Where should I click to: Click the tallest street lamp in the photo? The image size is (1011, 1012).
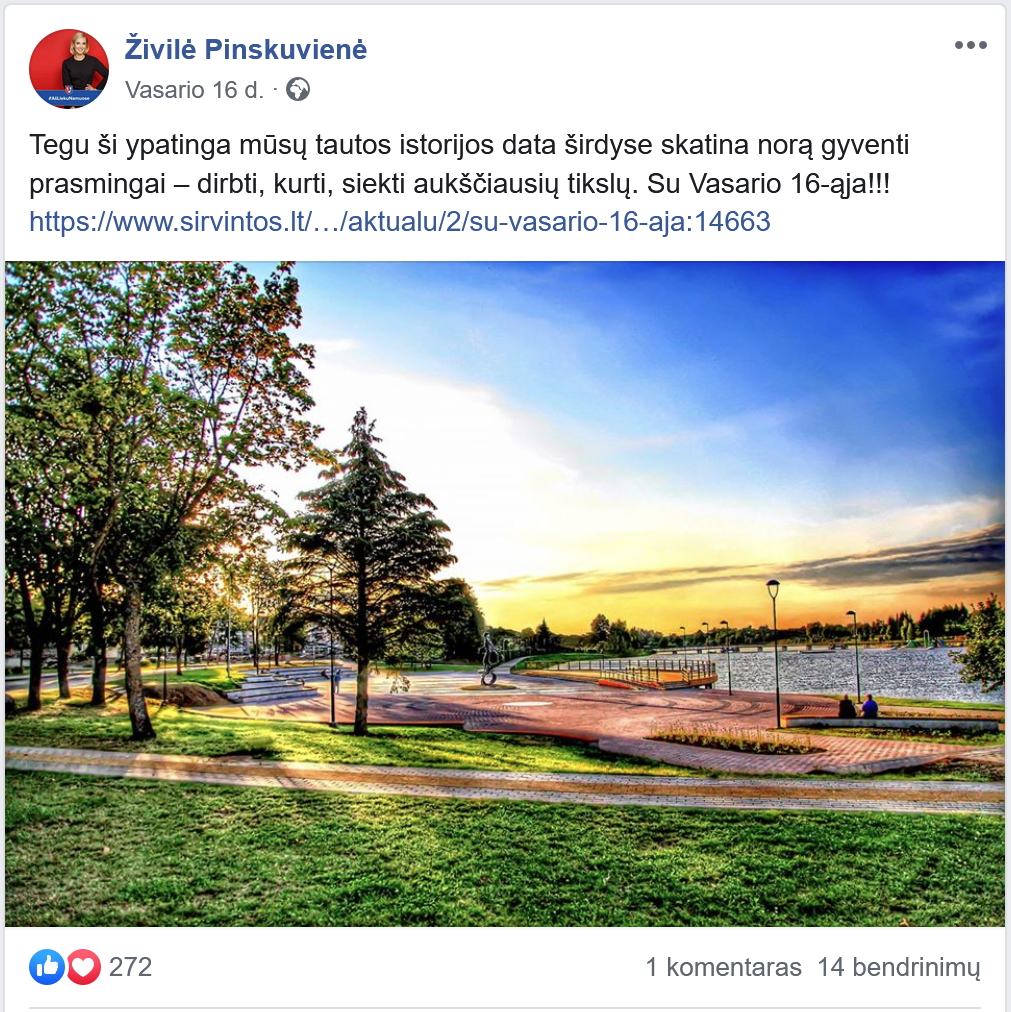point(775,653)
